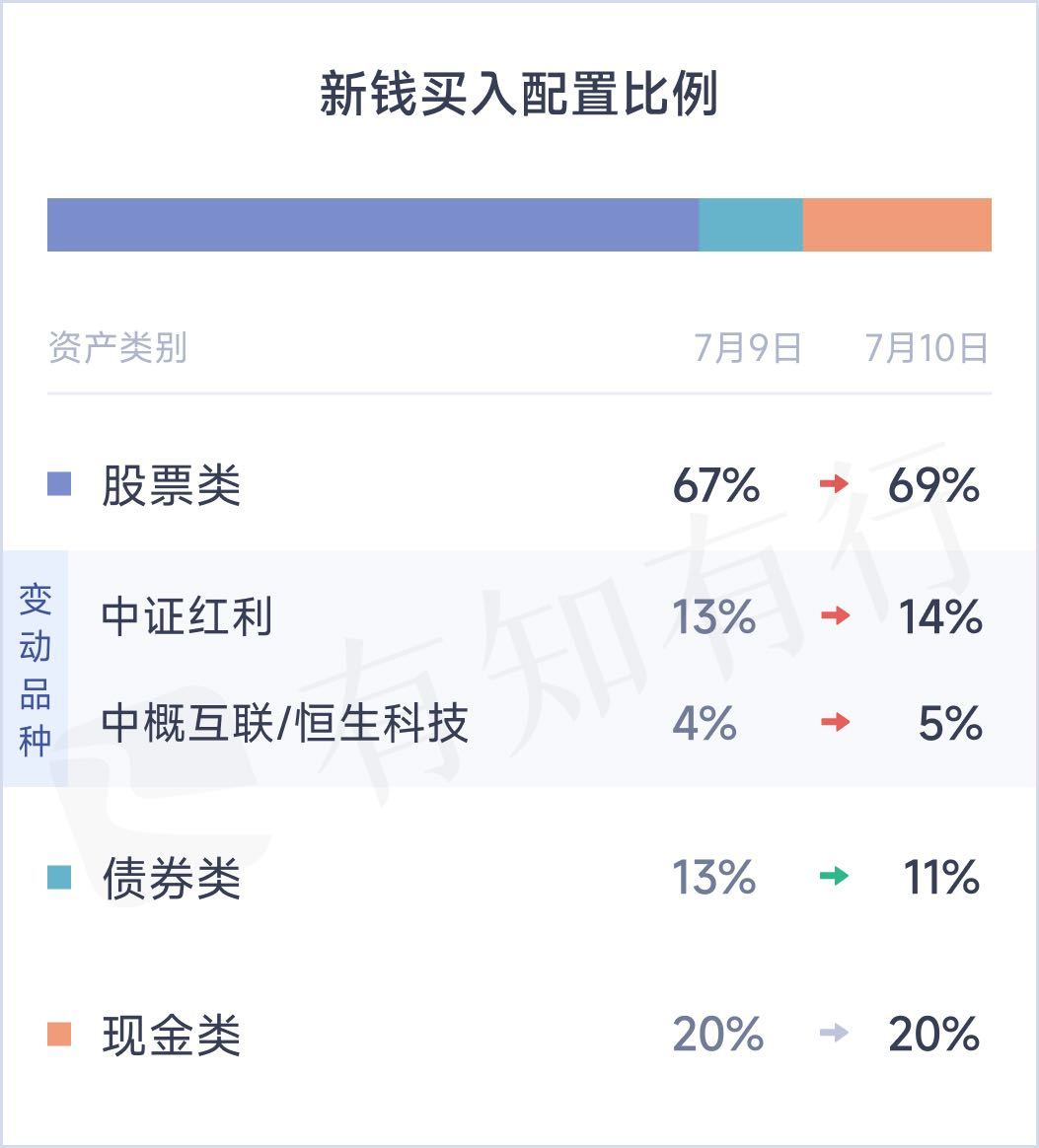Select the blue stock segment of the allocation bar
Screen dimensions: 1039x1148
click(x=373, y=225)
